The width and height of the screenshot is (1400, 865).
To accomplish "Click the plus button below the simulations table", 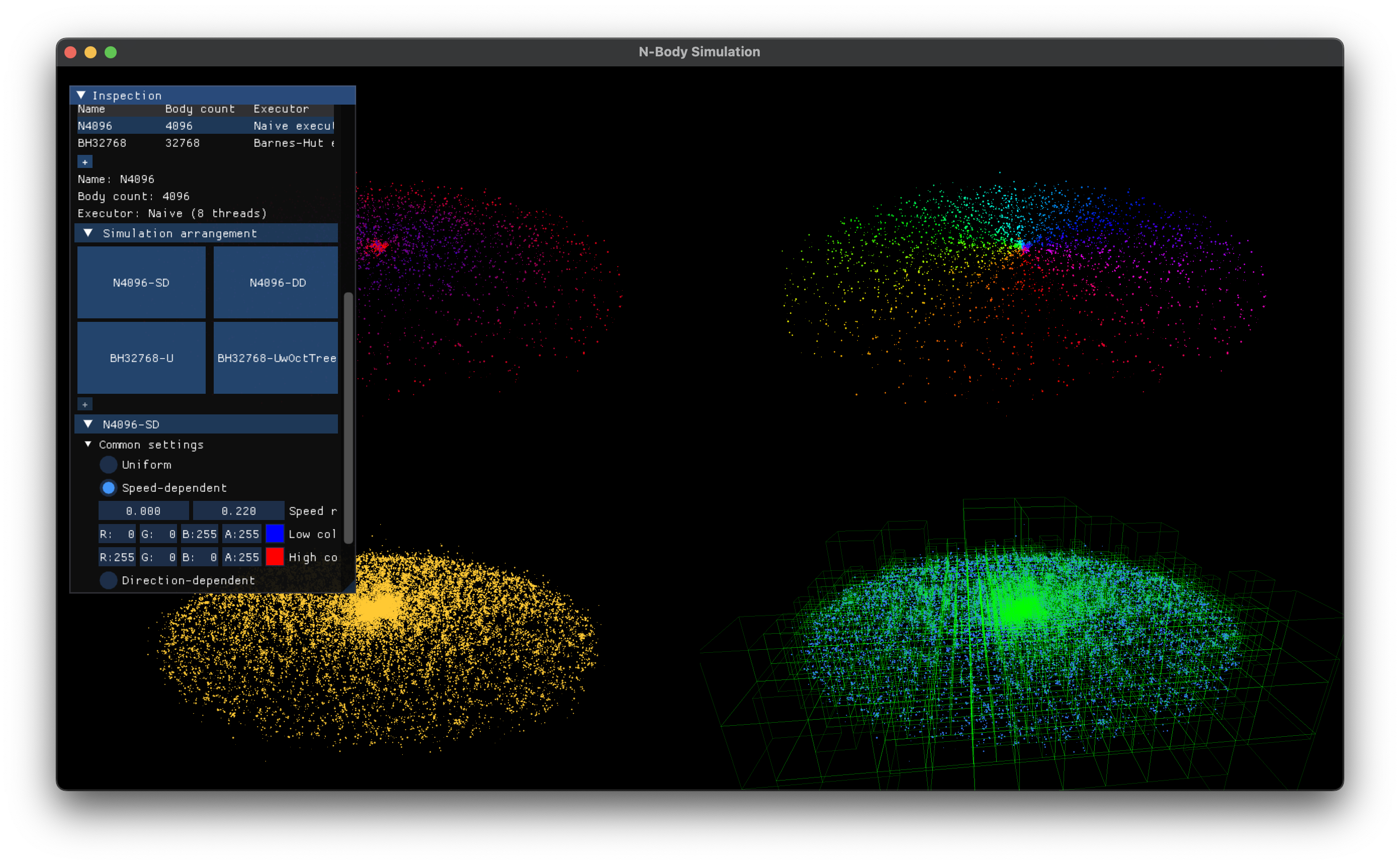I will pos(84,162).
